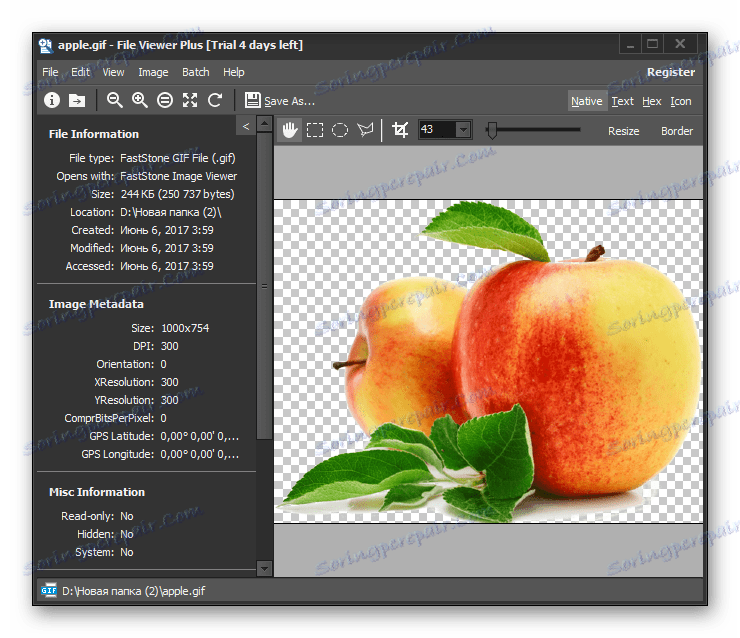Select the elliptical selection tool

click(x=340, y=130)
